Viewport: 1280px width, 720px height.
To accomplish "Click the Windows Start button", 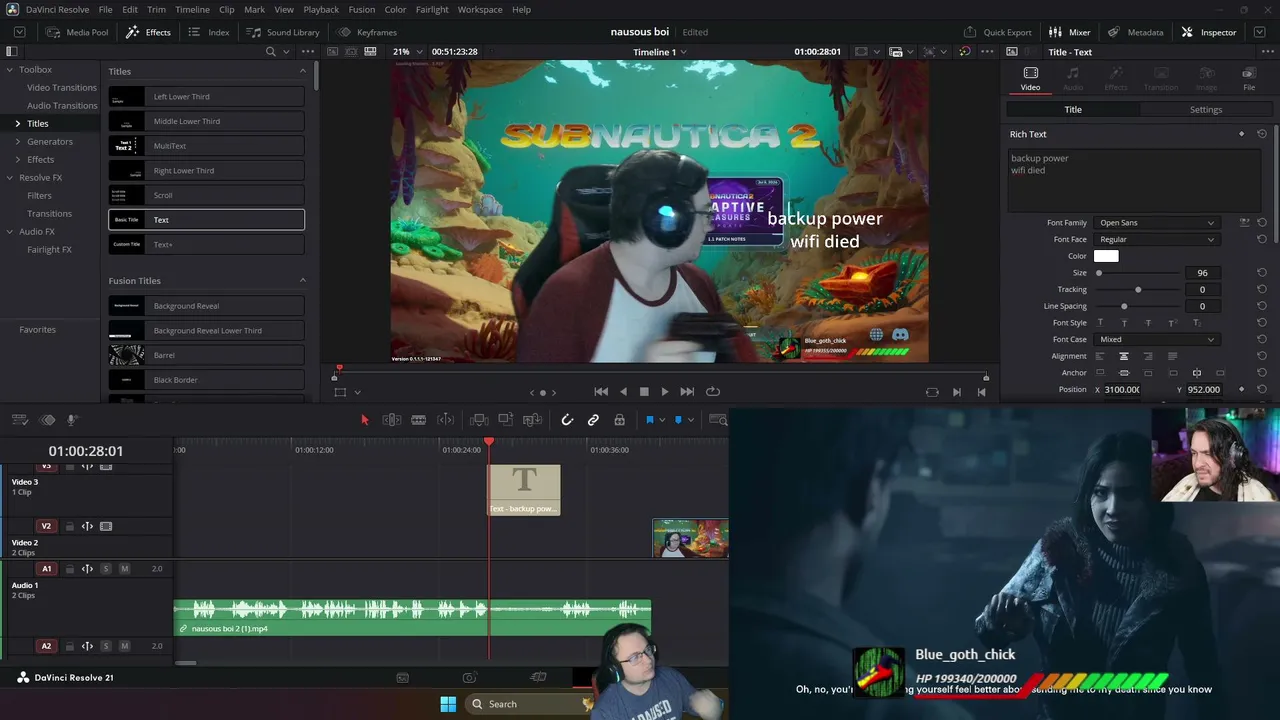I will click(448, 704).
